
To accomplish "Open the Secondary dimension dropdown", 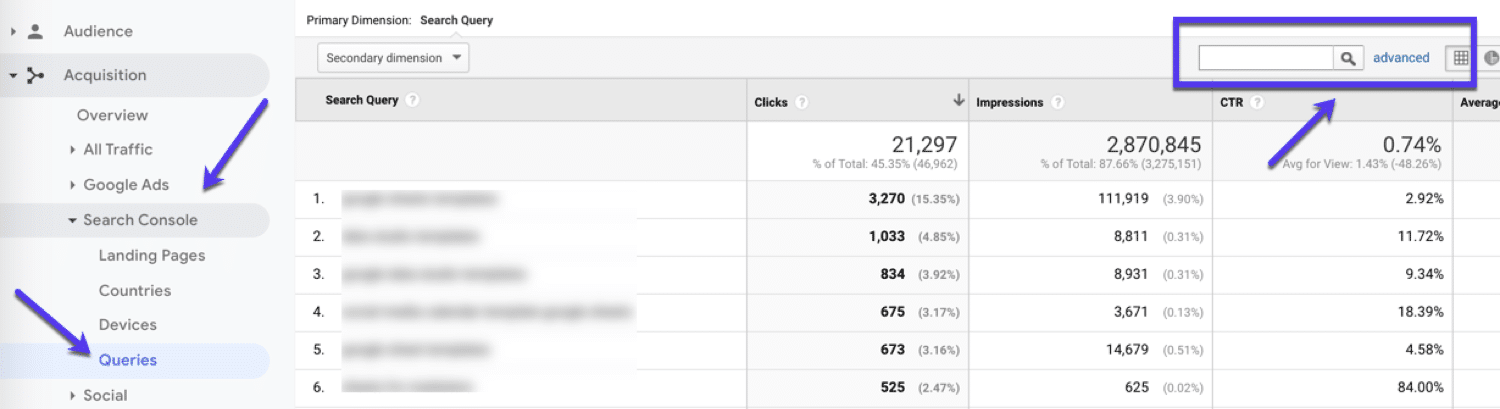I will tap(393, 58).
